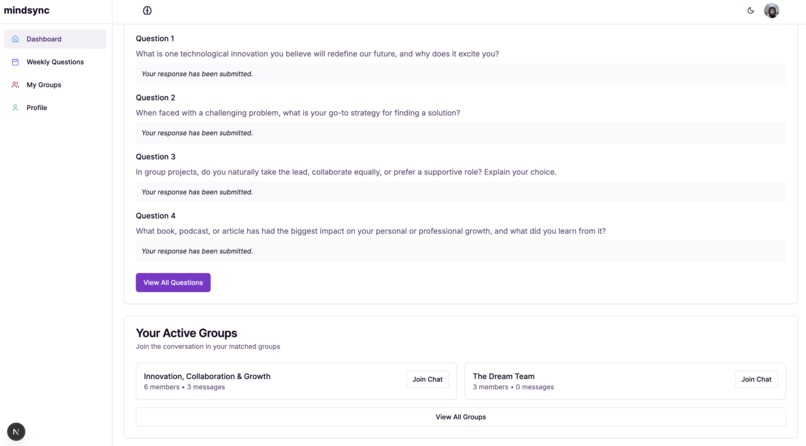Click the Profile person icon
The image size is (806, 446).
coord(15,108)
